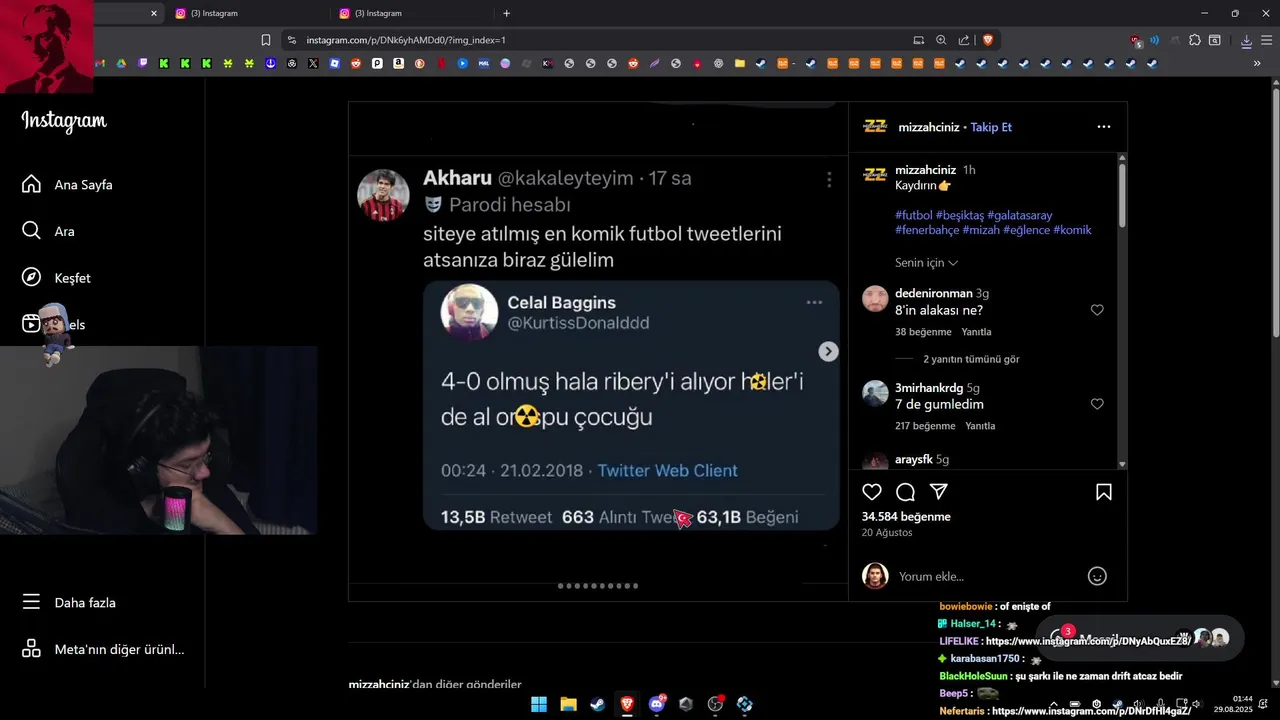The width and height of the screenshot is (1280, 720).
Task: Like dedenironman's comment
Action: pyautogui.click(x=1097, y=310)
